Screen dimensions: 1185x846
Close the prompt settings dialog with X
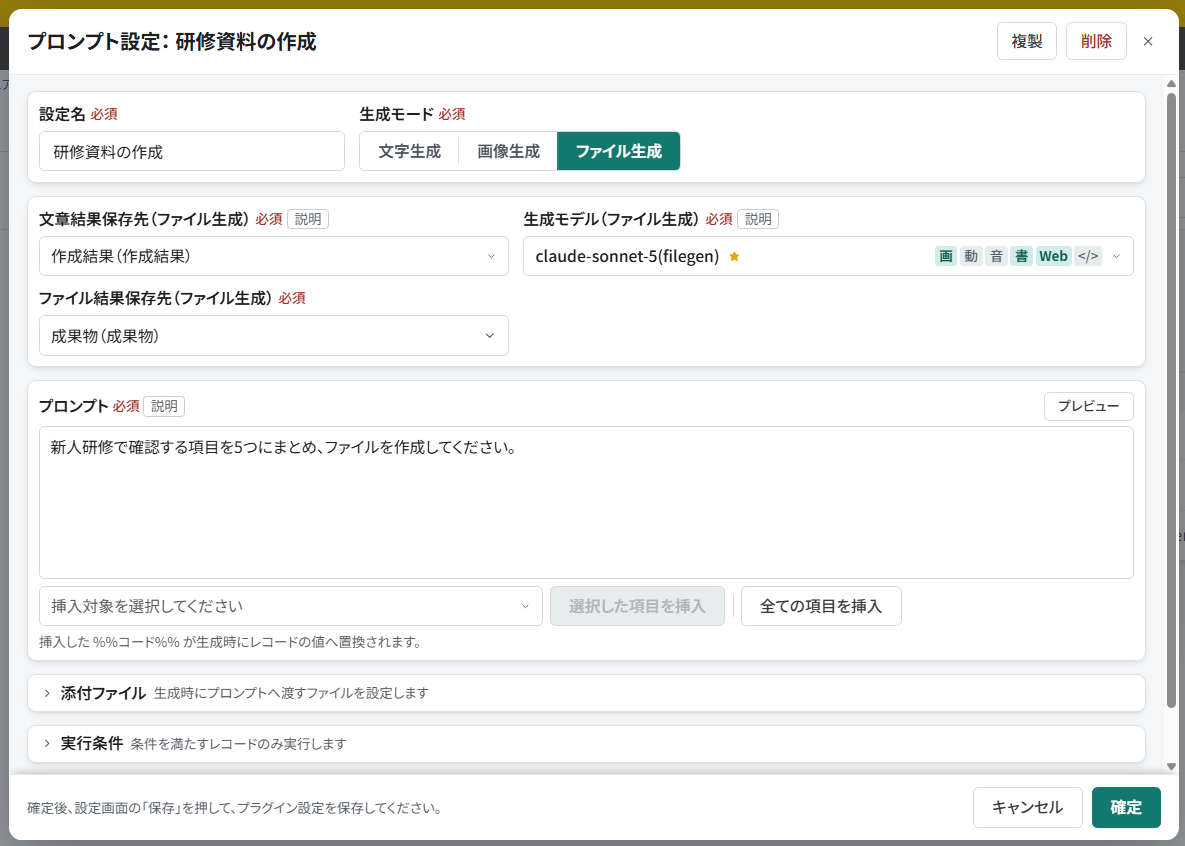1147,42
